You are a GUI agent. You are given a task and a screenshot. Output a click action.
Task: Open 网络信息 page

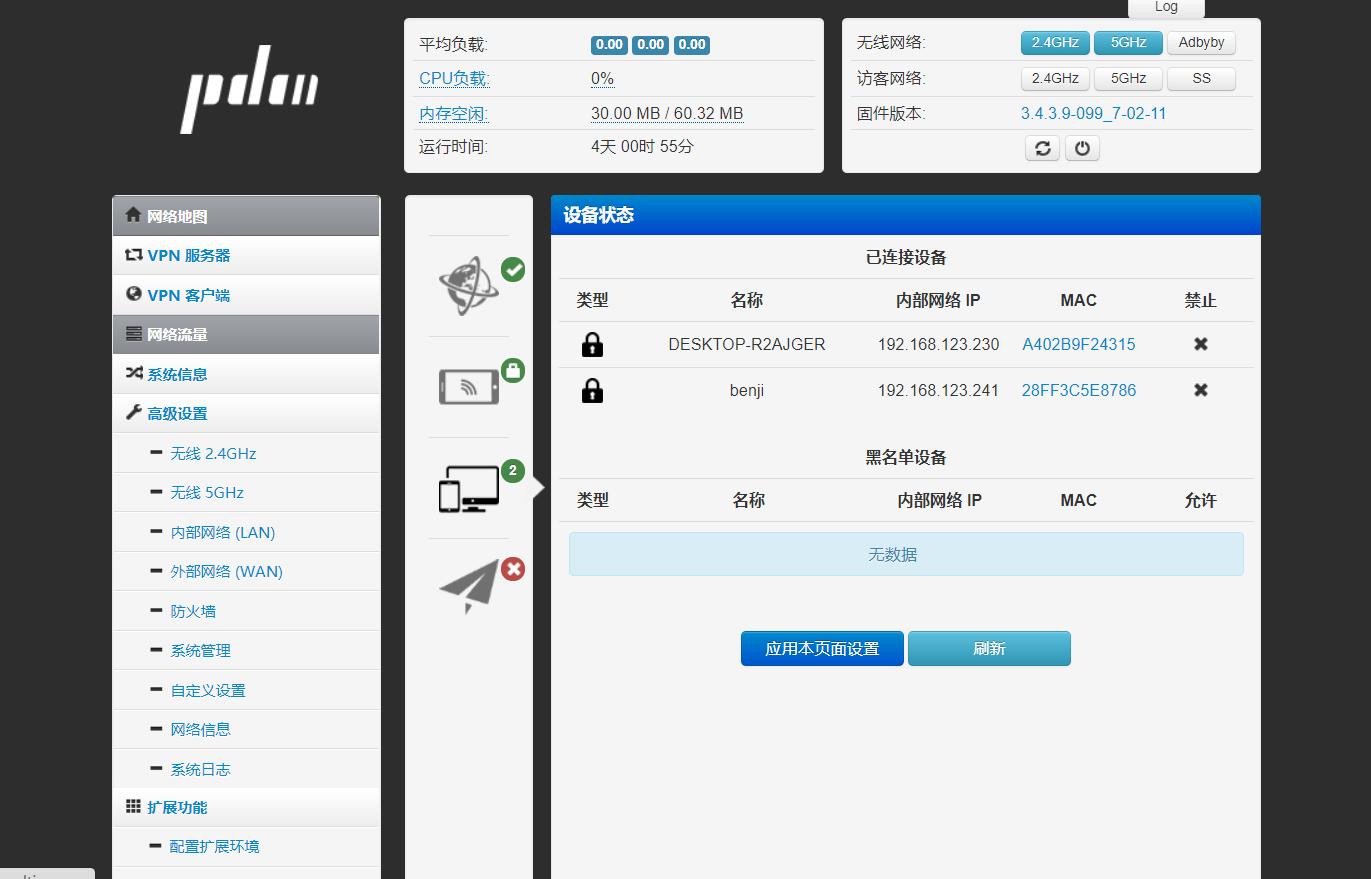tap(246, 730)
